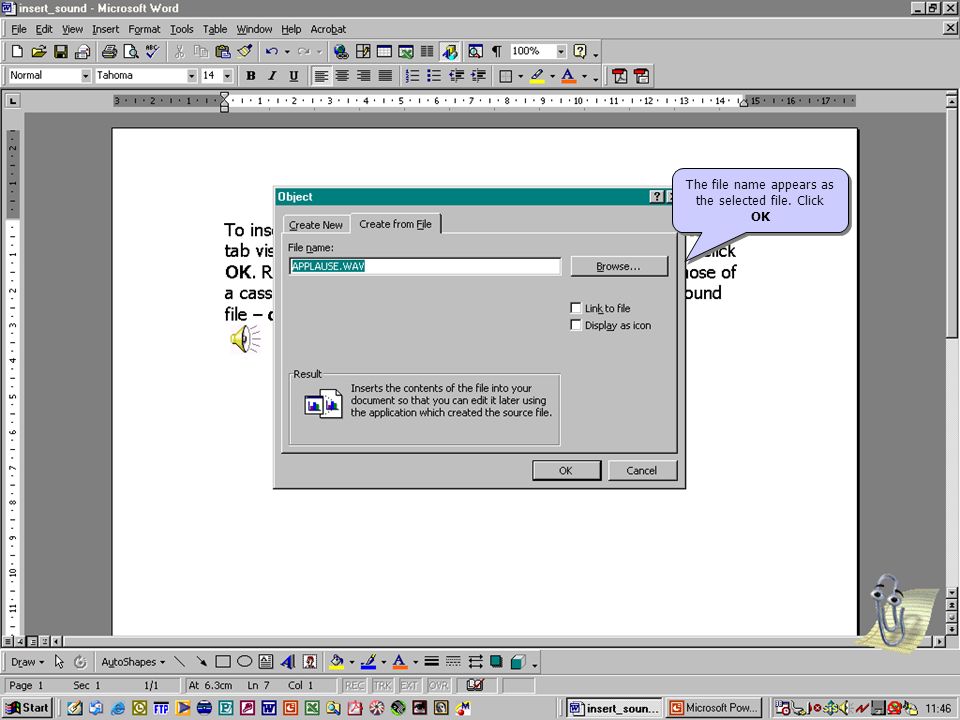Open the AutoShapes dropdown menu
Screen dimensions: 960x720
click(133, 662)
